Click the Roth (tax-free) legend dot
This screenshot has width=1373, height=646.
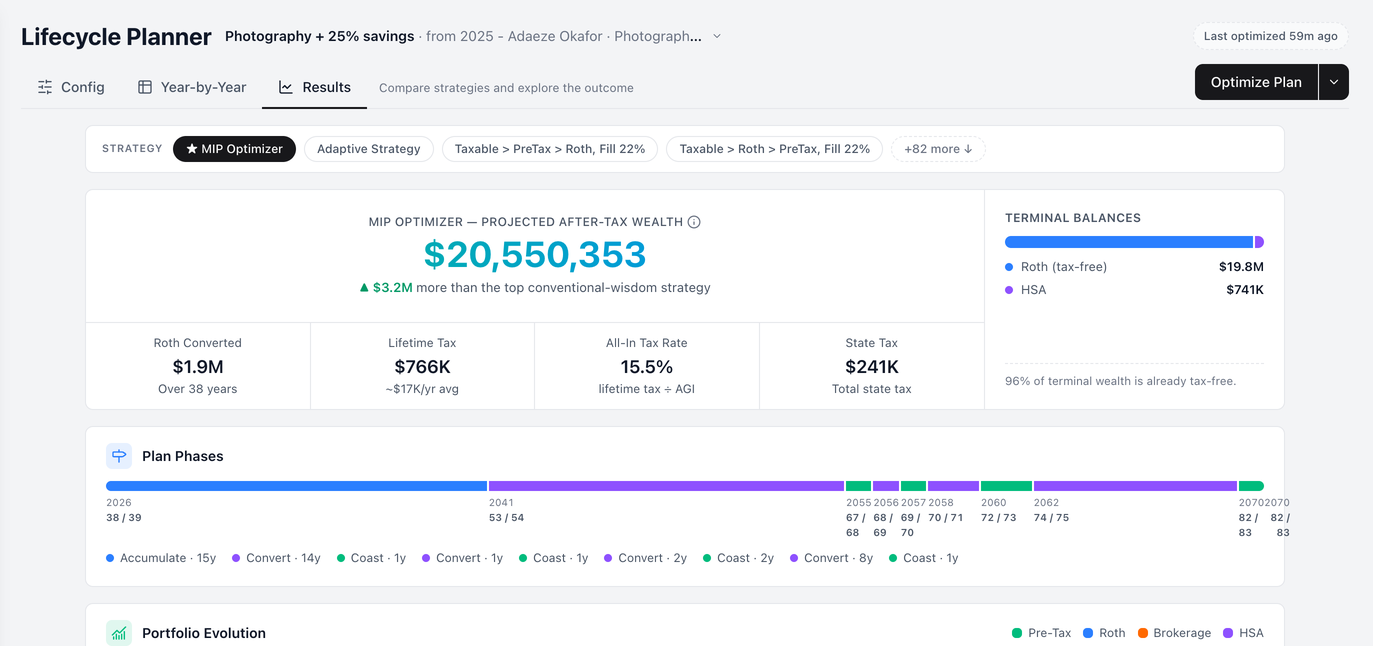pyautogui.click(x=1009, y=267)
